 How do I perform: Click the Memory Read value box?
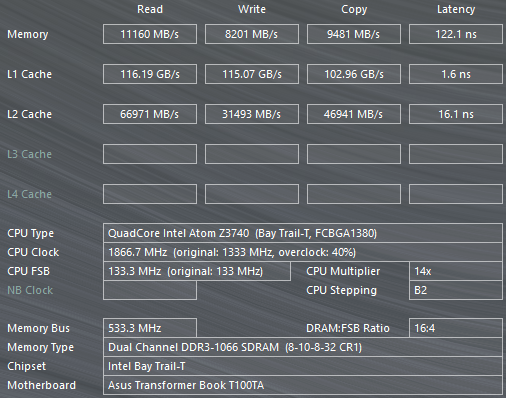coord(150,34)
